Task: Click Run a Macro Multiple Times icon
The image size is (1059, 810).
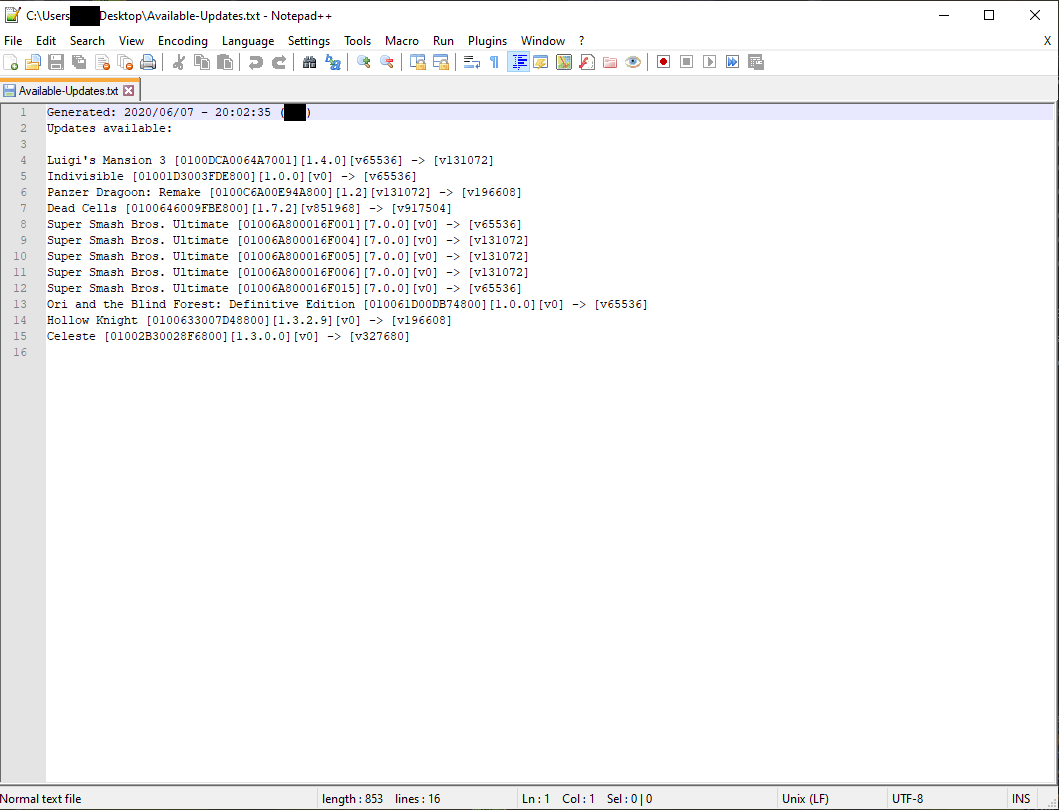Action: tap(732, 62)
